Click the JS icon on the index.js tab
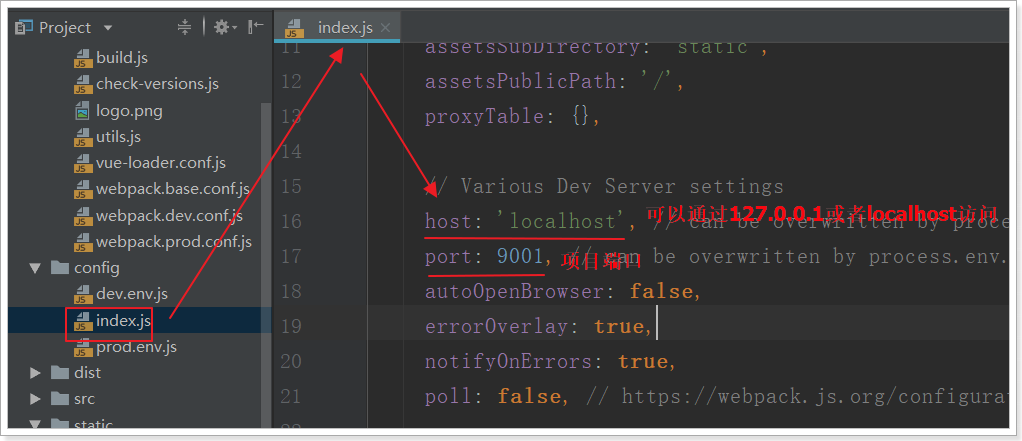Screen dimensions: 1022x441 [295, 28]
